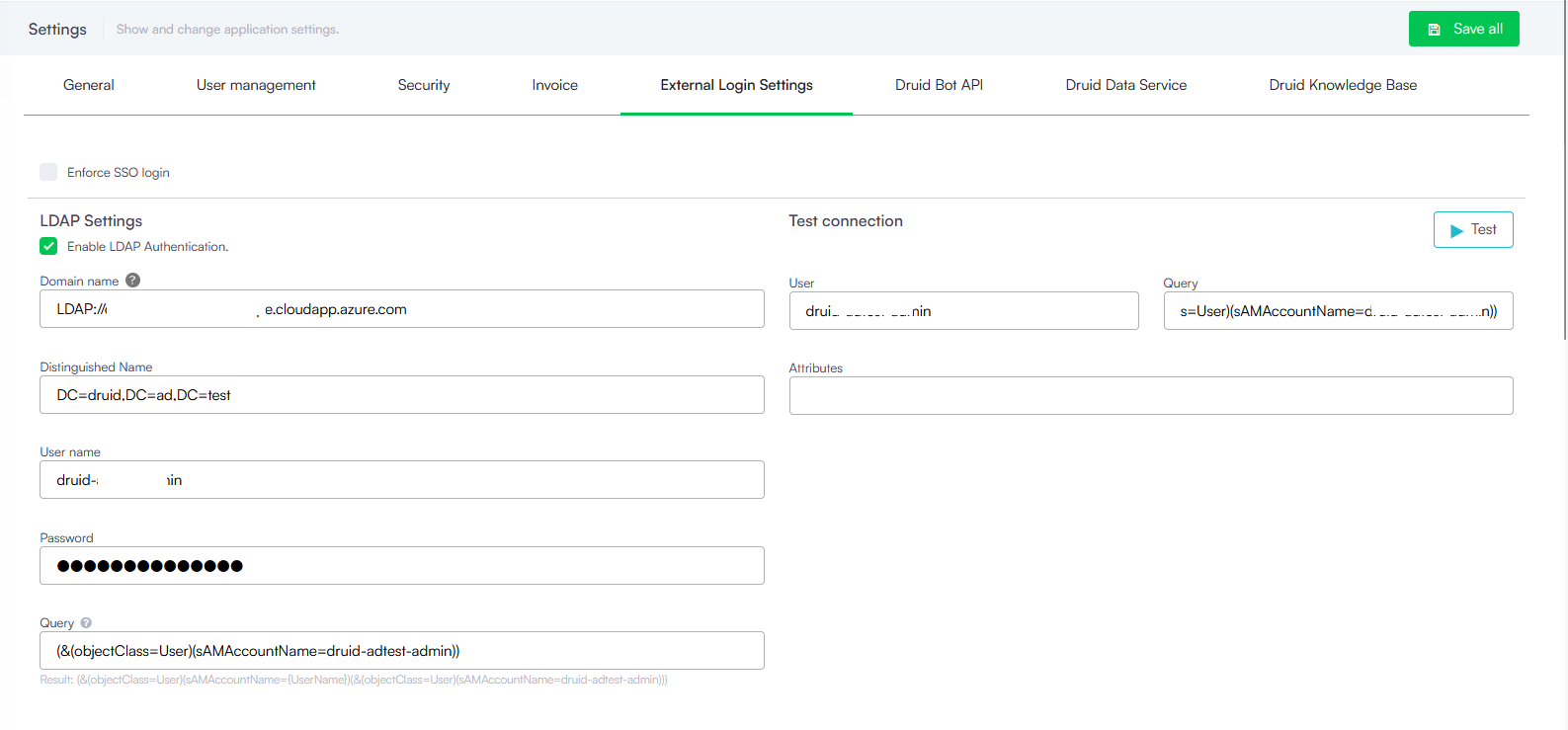Switch to Druid Data Service tab
Image resolution: width=1568 pixels, height=730 pixels.
1125,85
